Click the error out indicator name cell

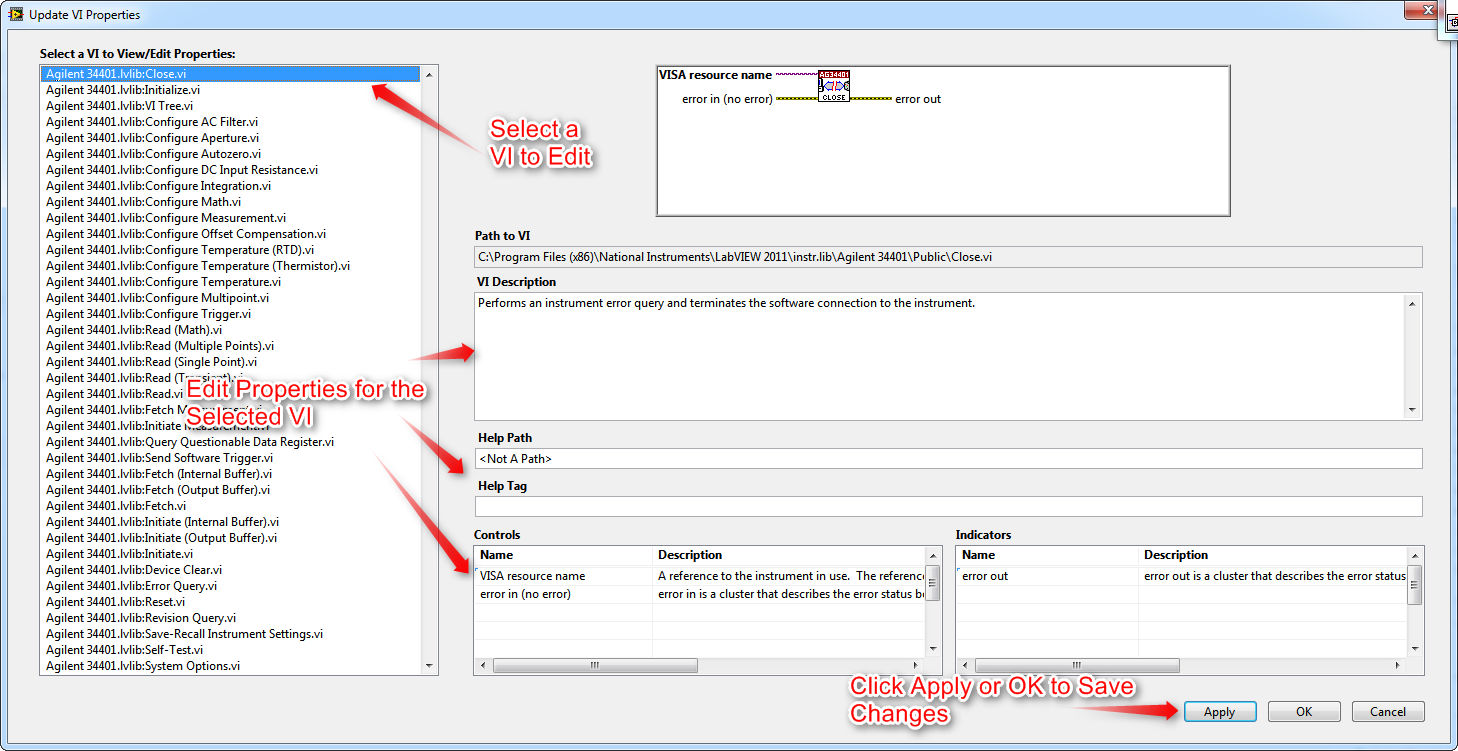click(1048, 576)
